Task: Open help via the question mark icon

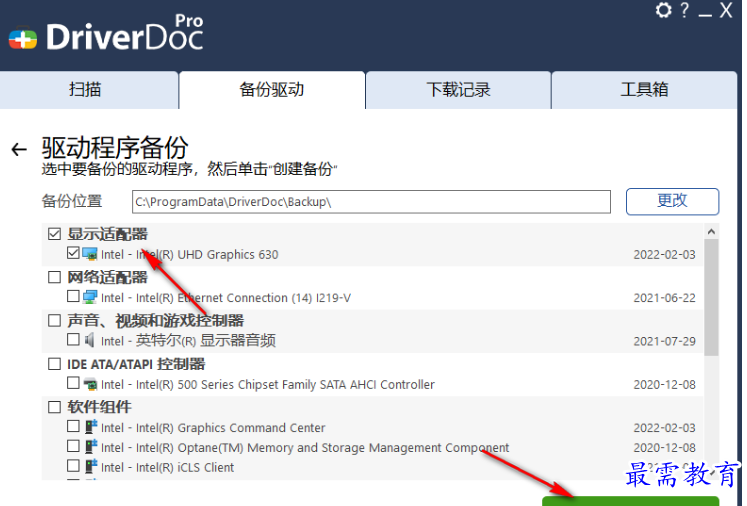Action: 685,10
